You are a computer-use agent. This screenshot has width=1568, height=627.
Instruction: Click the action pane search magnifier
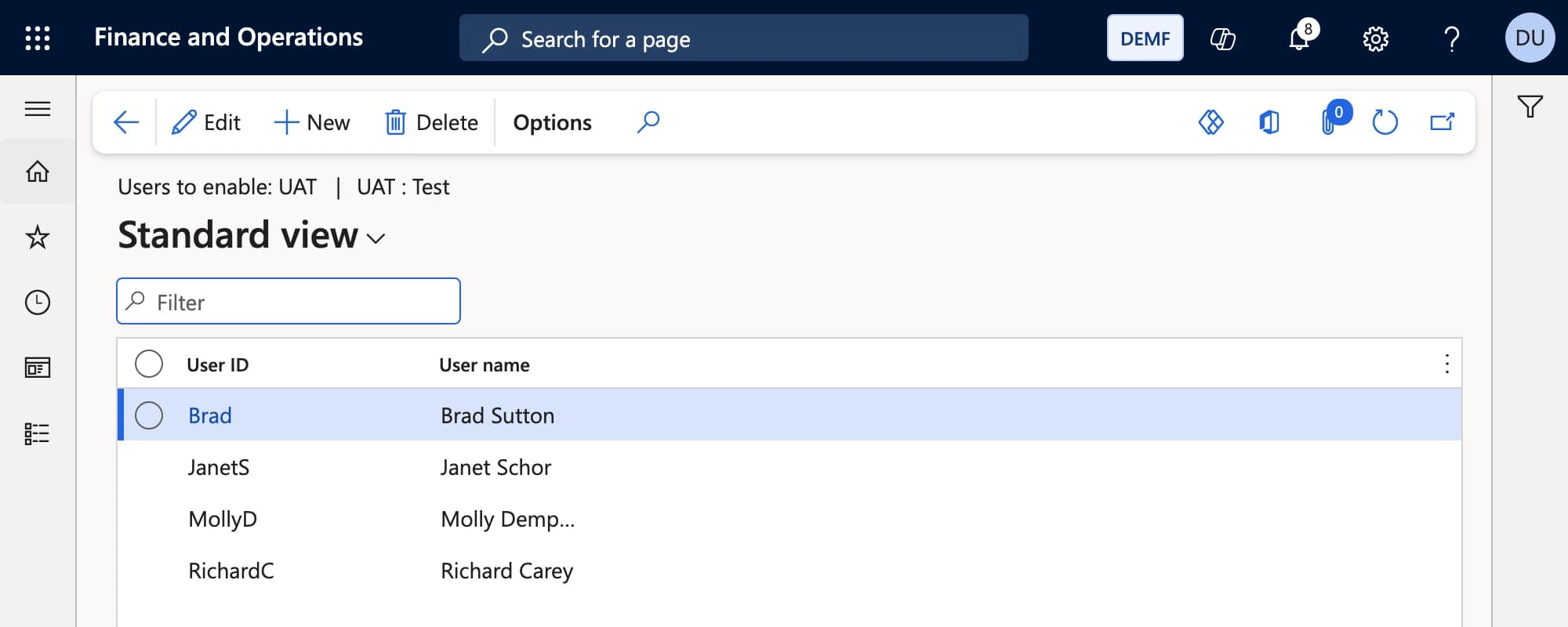tap(648, 122)
